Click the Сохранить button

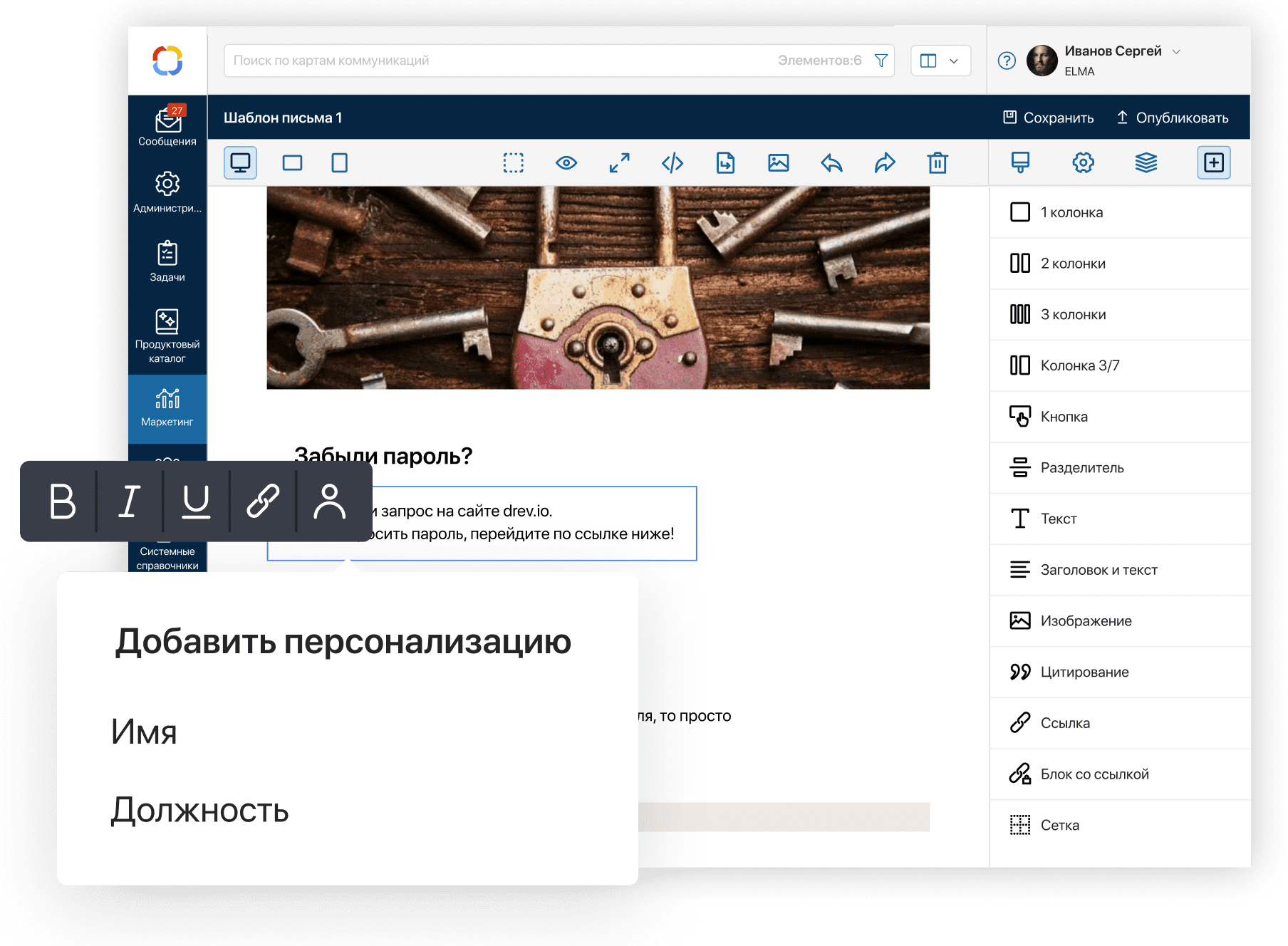1048,118
